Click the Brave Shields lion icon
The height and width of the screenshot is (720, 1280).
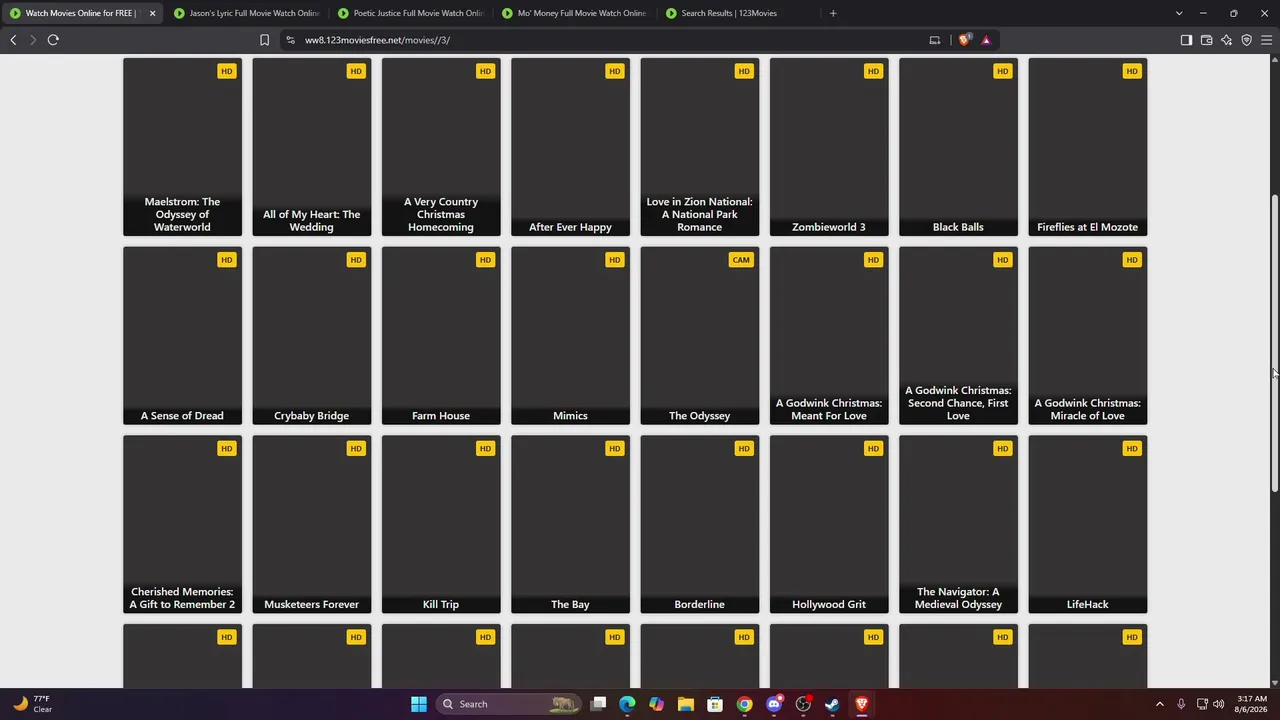(x=965, y=40)
